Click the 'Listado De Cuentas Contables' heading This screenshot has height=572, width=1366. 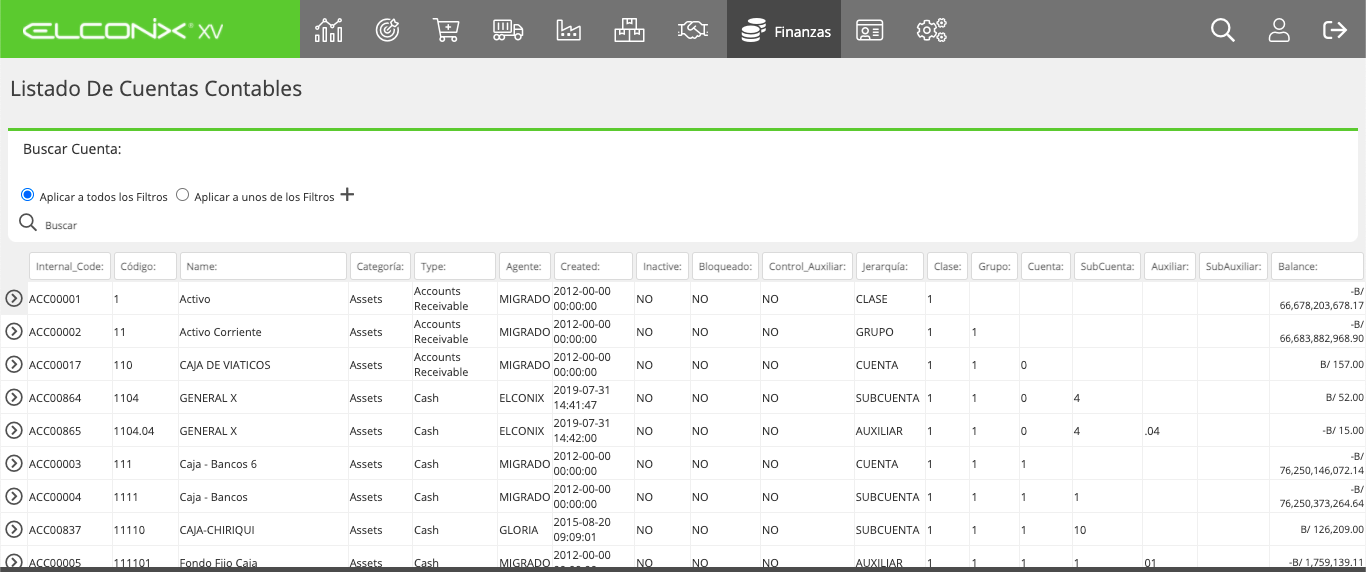(x=156, y=88)
